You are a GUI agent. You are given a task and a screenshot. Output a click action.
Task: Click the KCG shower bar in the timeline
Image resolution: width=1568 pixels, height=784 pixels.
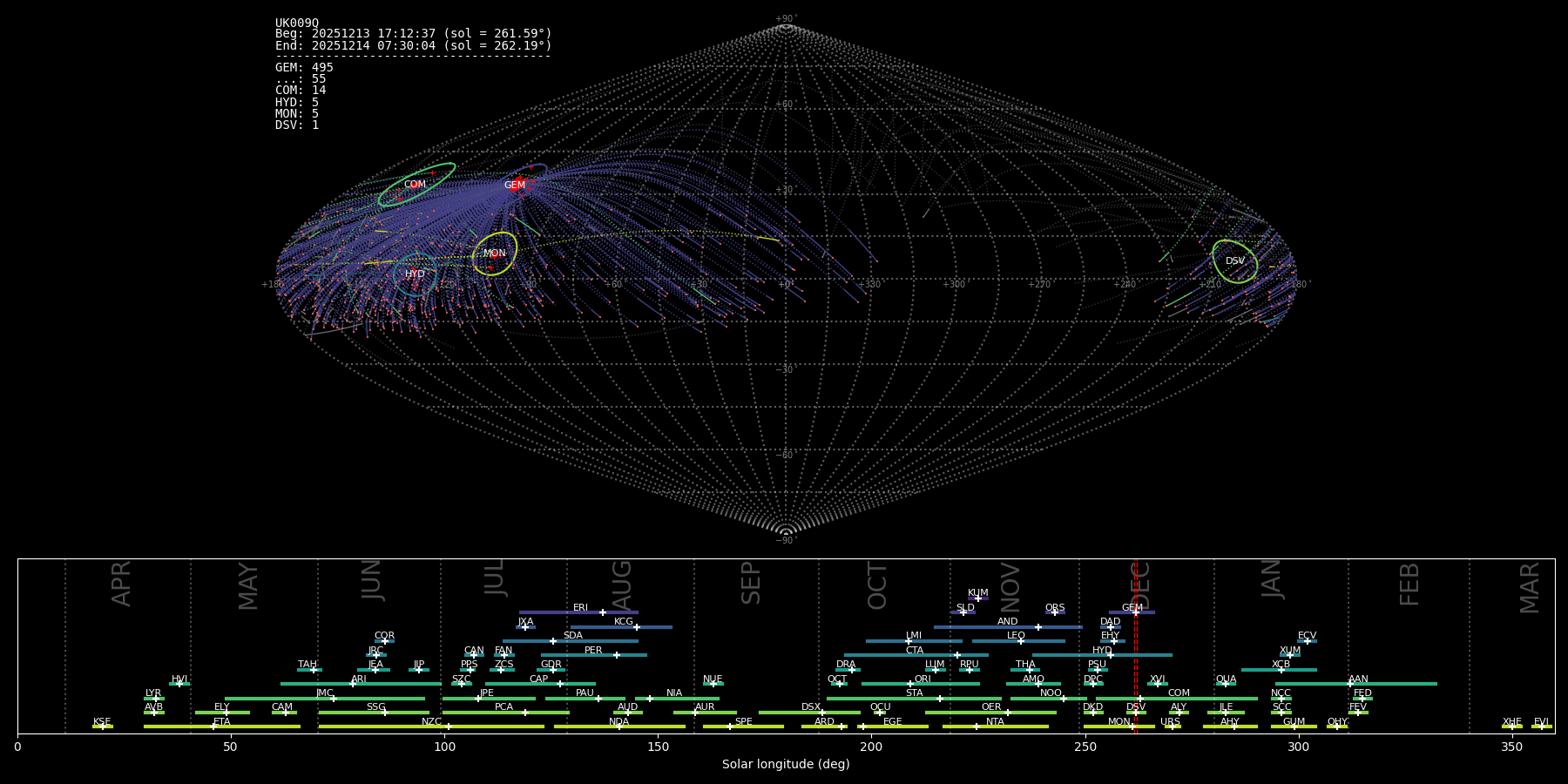[621, 626]
